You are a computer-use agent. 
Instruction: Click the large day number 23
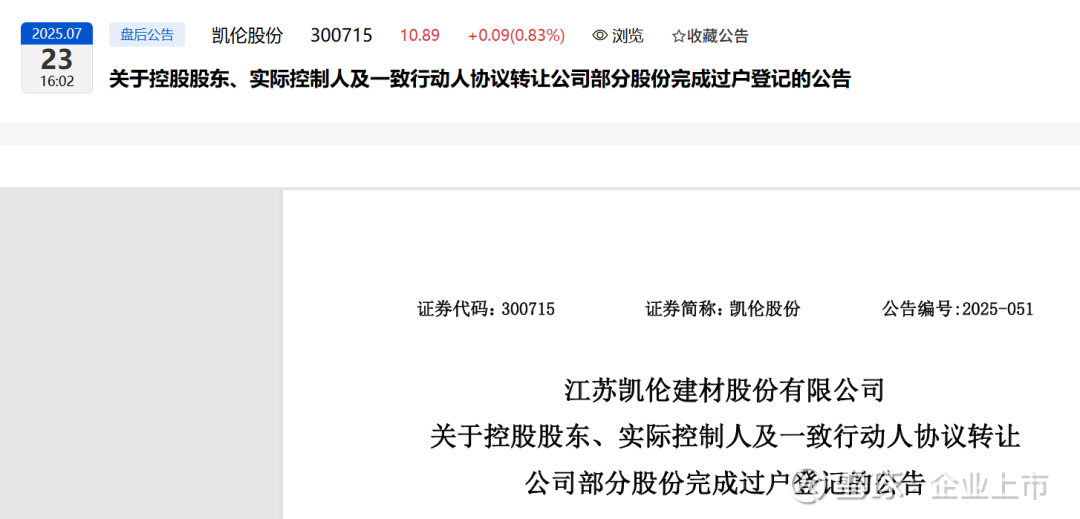click(x=56, y=60)
